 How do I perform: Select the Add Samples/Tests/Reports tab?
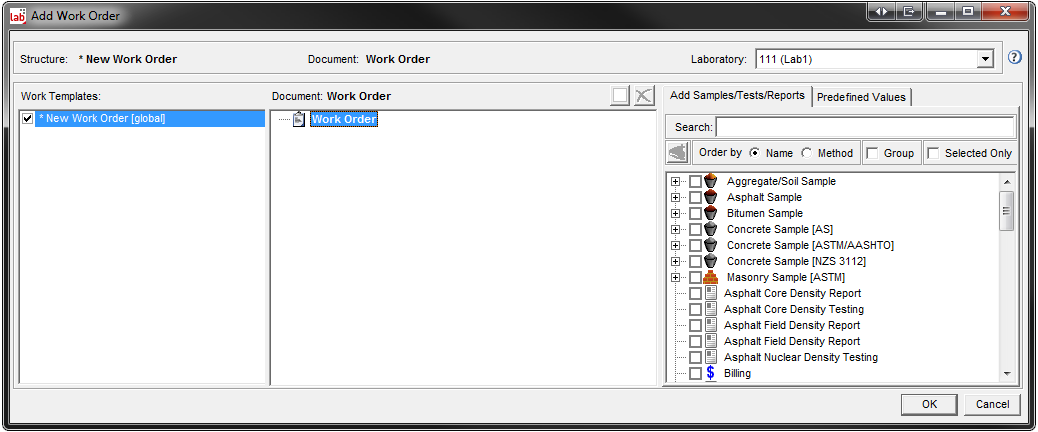pyautogui.click(x=738, y=96)
